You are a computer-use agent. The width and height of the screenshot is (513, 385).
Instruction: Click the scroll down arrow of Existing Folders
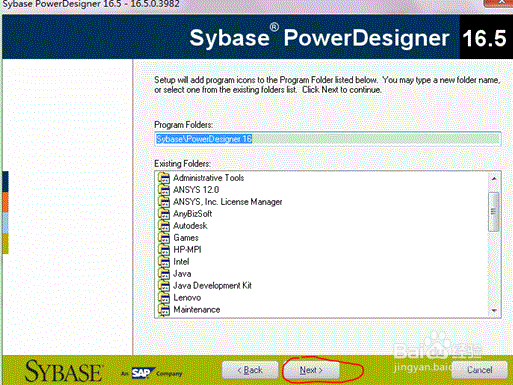(x=494, y=310)
